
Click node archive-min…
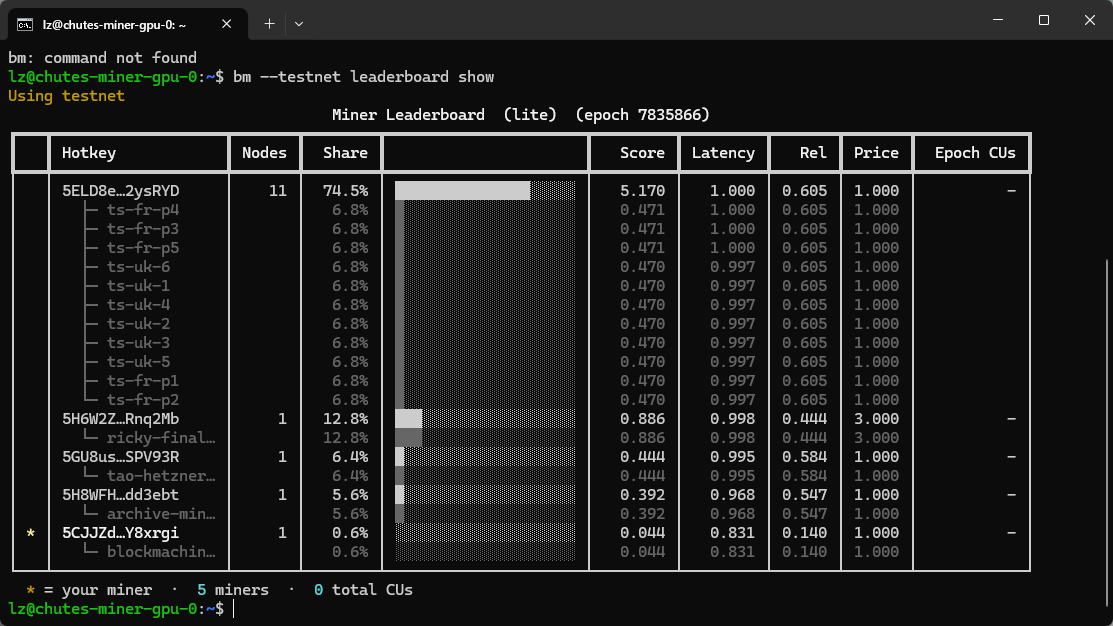[161, 514]
